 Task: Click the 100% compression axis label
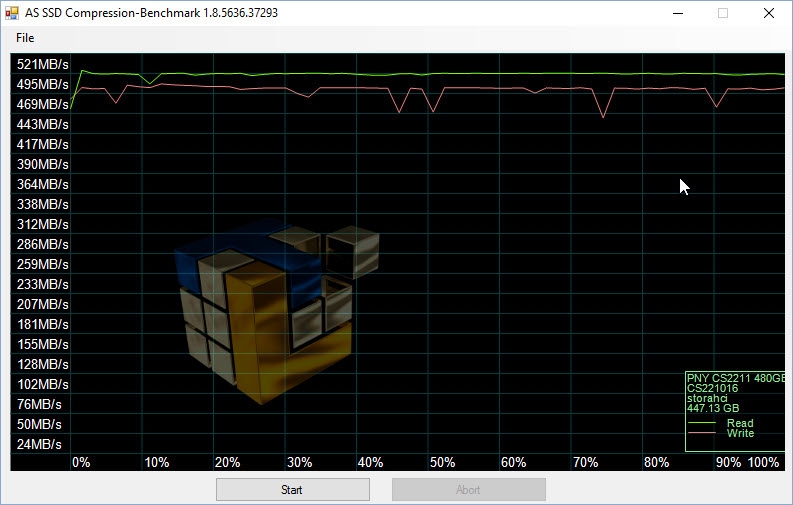764,463
